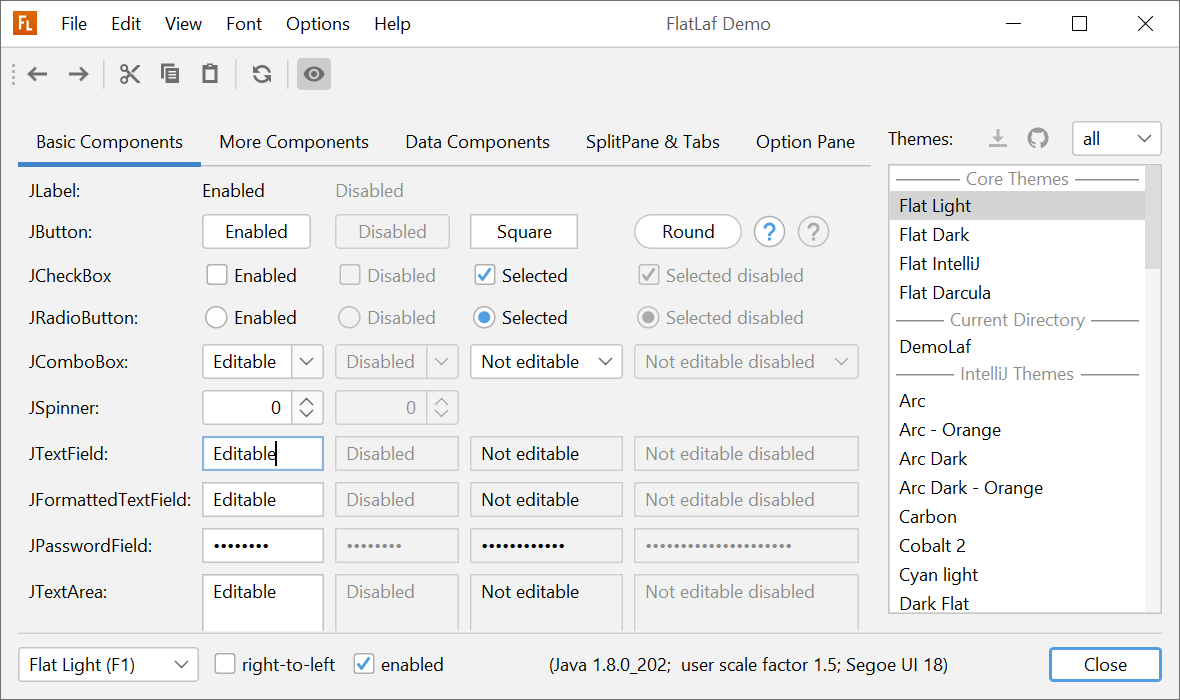Click the enabled blue help button

(x=769, y=232)
